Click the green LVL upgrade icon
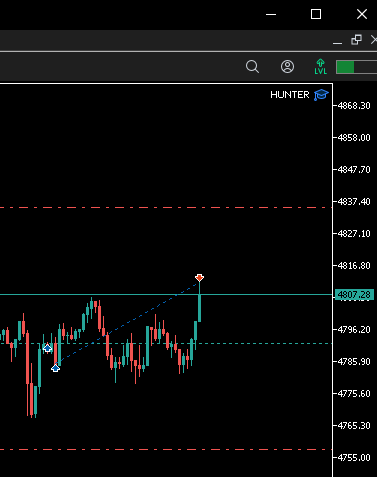The image size is (377, 477). click(320, 67)
